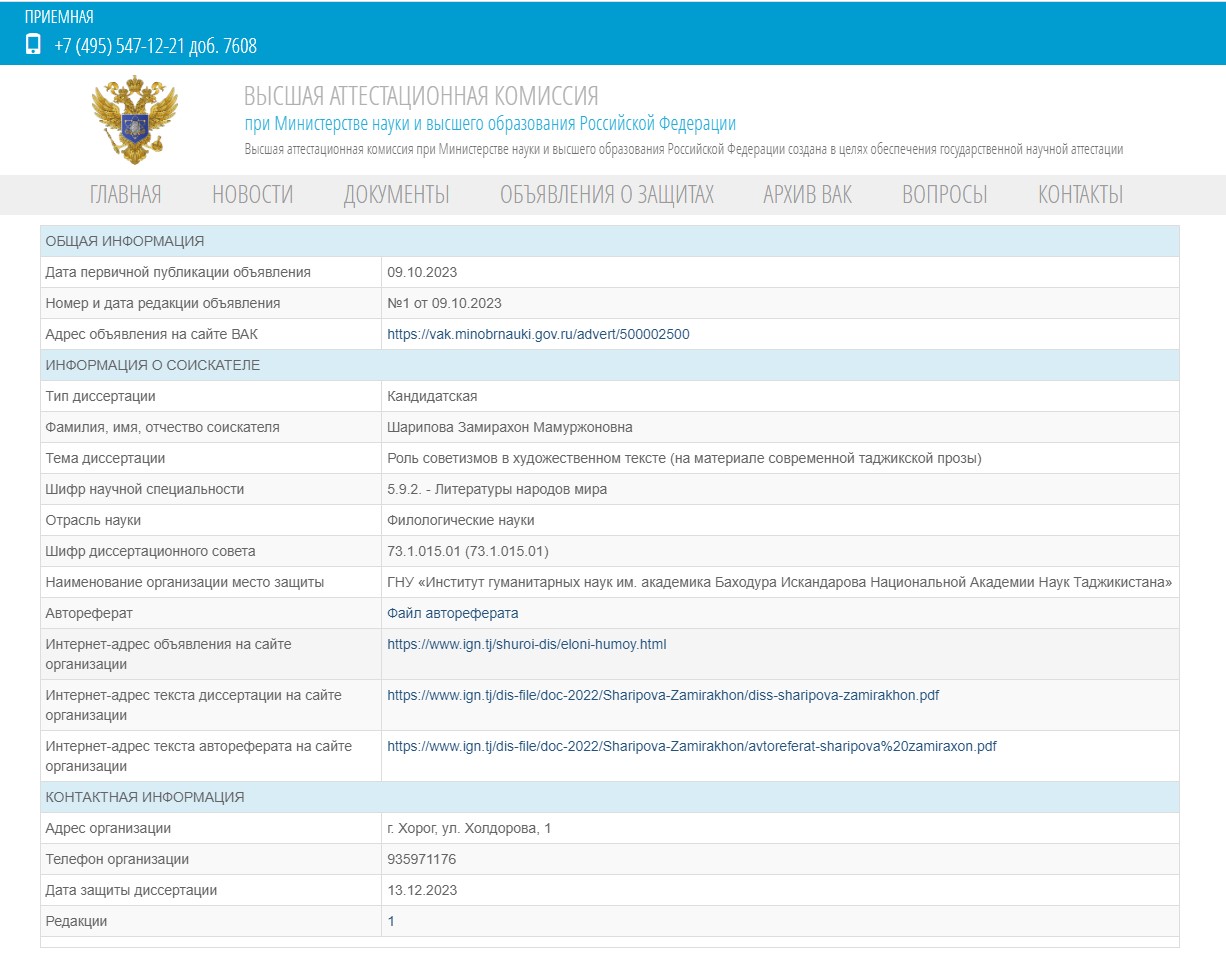Click the address г. Хорог, ул. Холдорова, 1
The width and height of the screenshot is (1226, 959).
tap(469, 828)
